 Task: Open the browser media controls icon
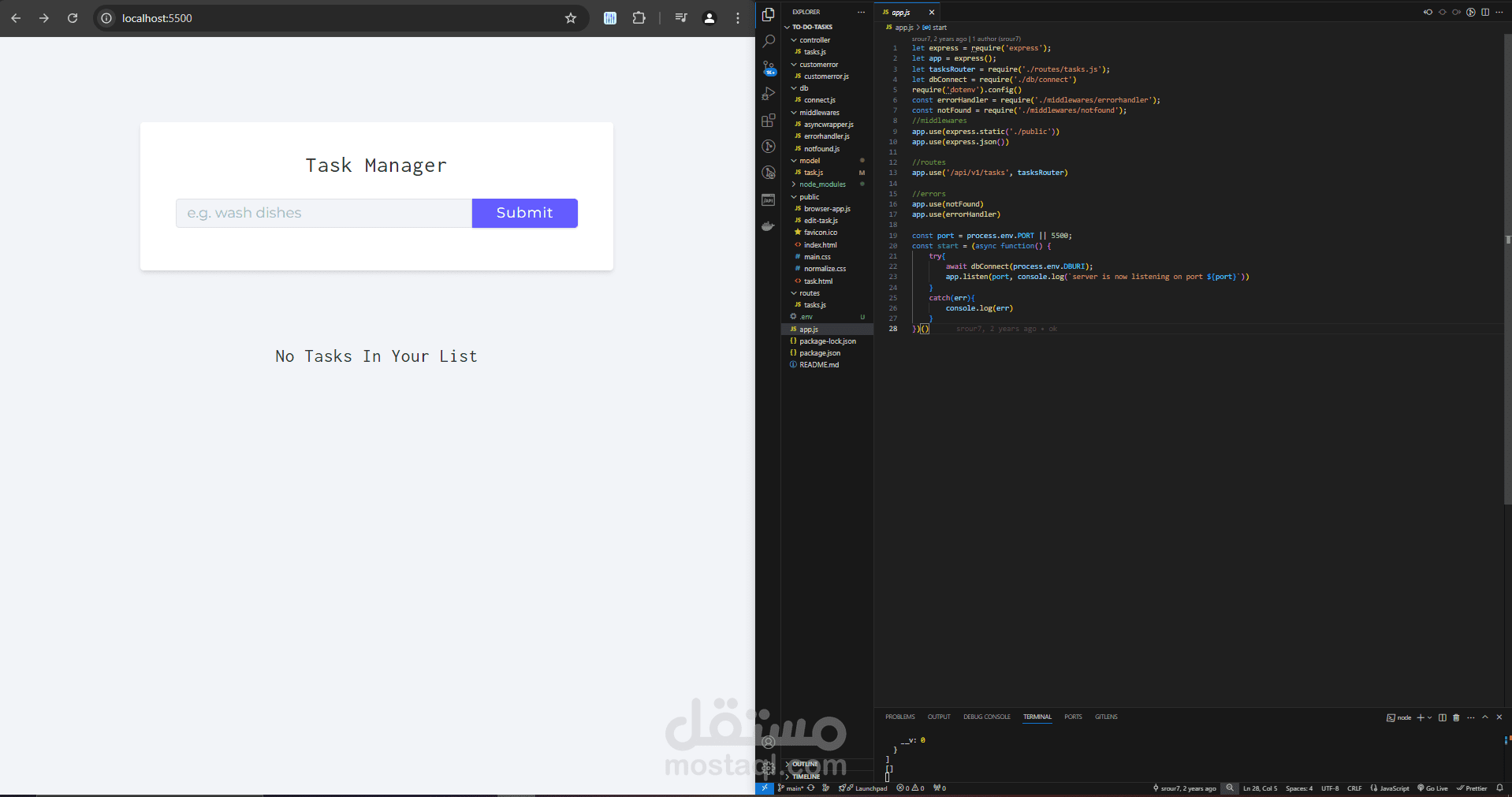click(681, 18)
